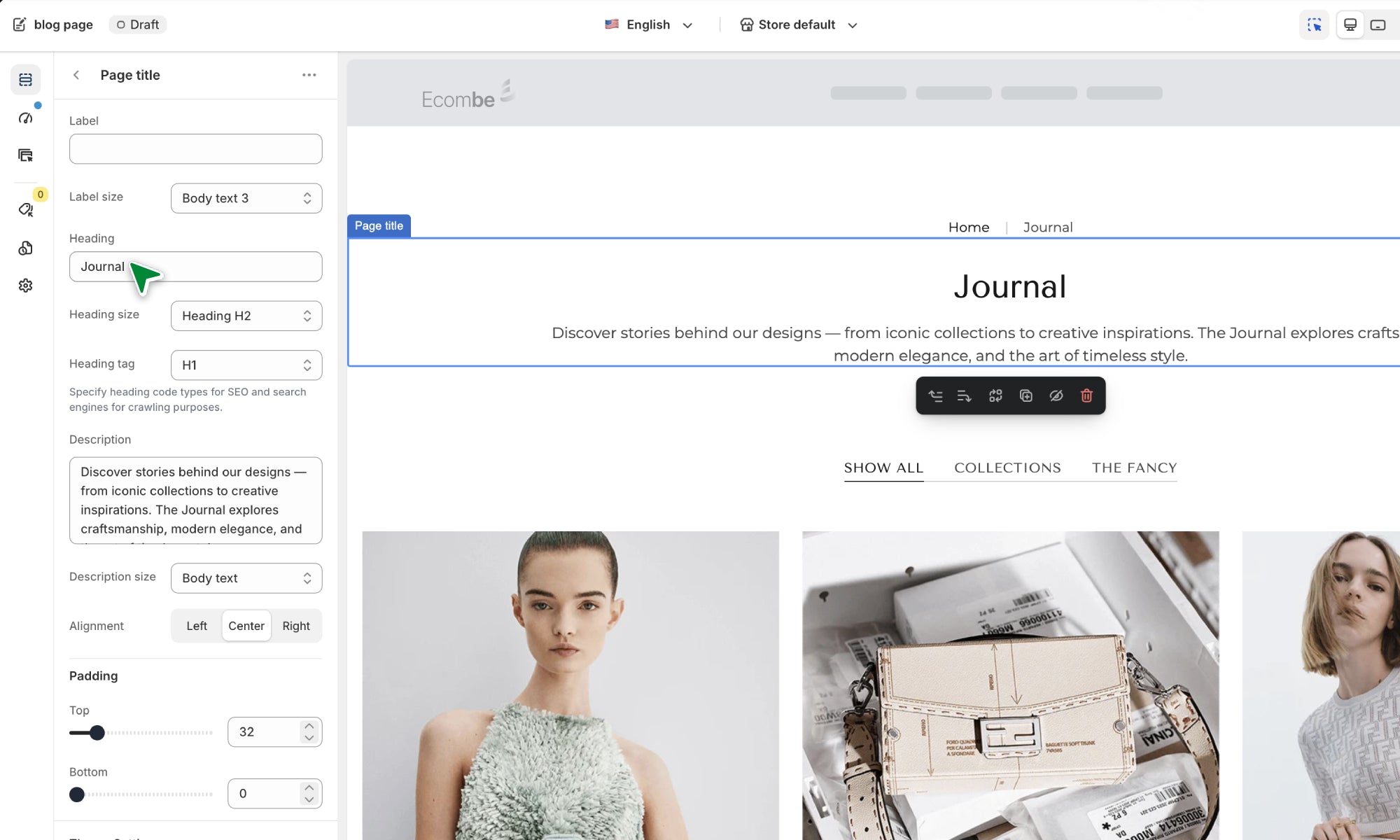Viewport: 1400px width, 840px height.
Task: Click the Home breadcrumb link
Action: pyautogui.click(x=969, y=227)
